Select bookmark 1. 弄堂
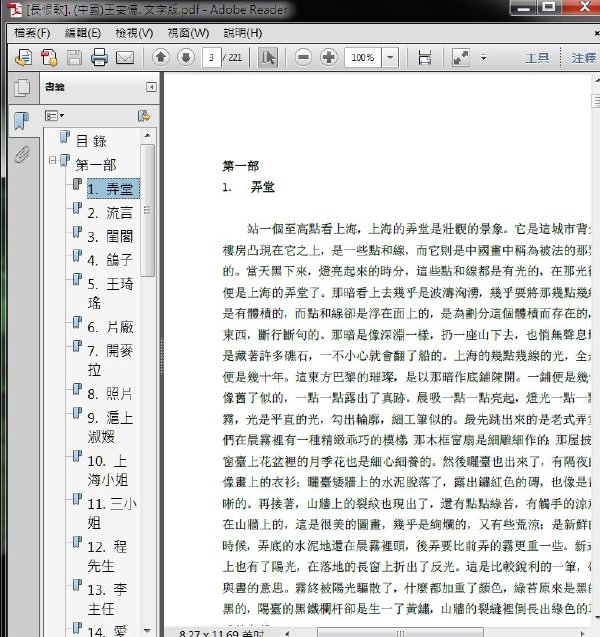 (x=113, y=189)
